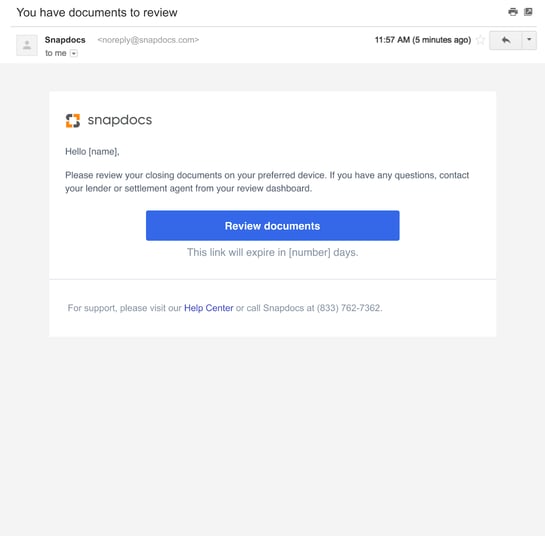The height and width of the screenshot is (536, 545).
Task: Click the Snapdocs logo icon
Action: coord(73,121)
